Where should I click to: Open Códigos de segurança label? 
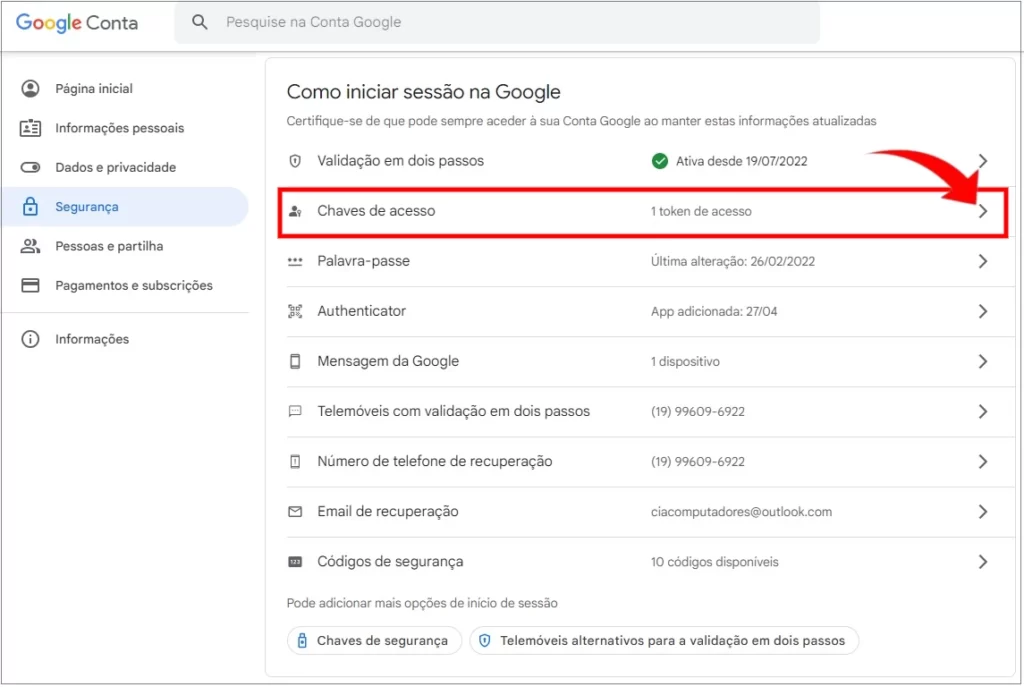pos(391,562)
